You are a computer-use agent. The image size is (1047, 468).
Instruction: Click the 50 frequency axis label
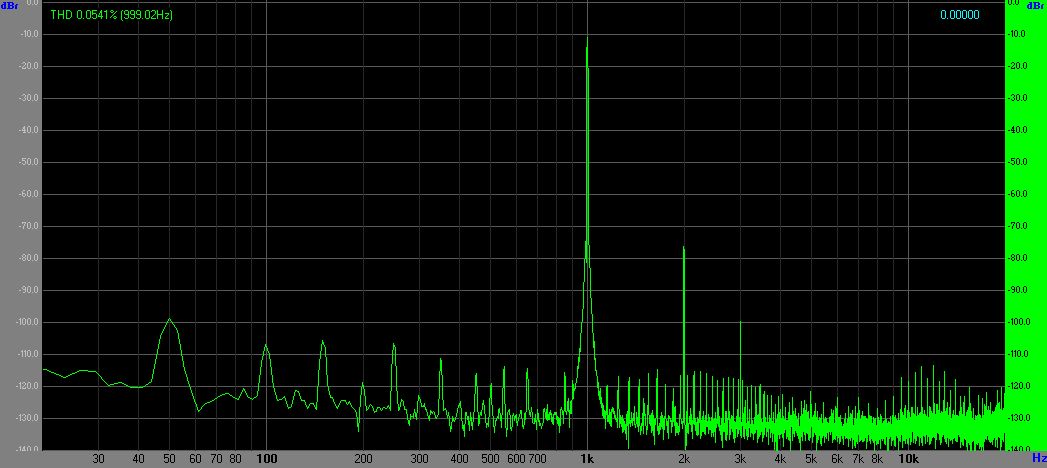pyautogui.click(x=170, y=459)
